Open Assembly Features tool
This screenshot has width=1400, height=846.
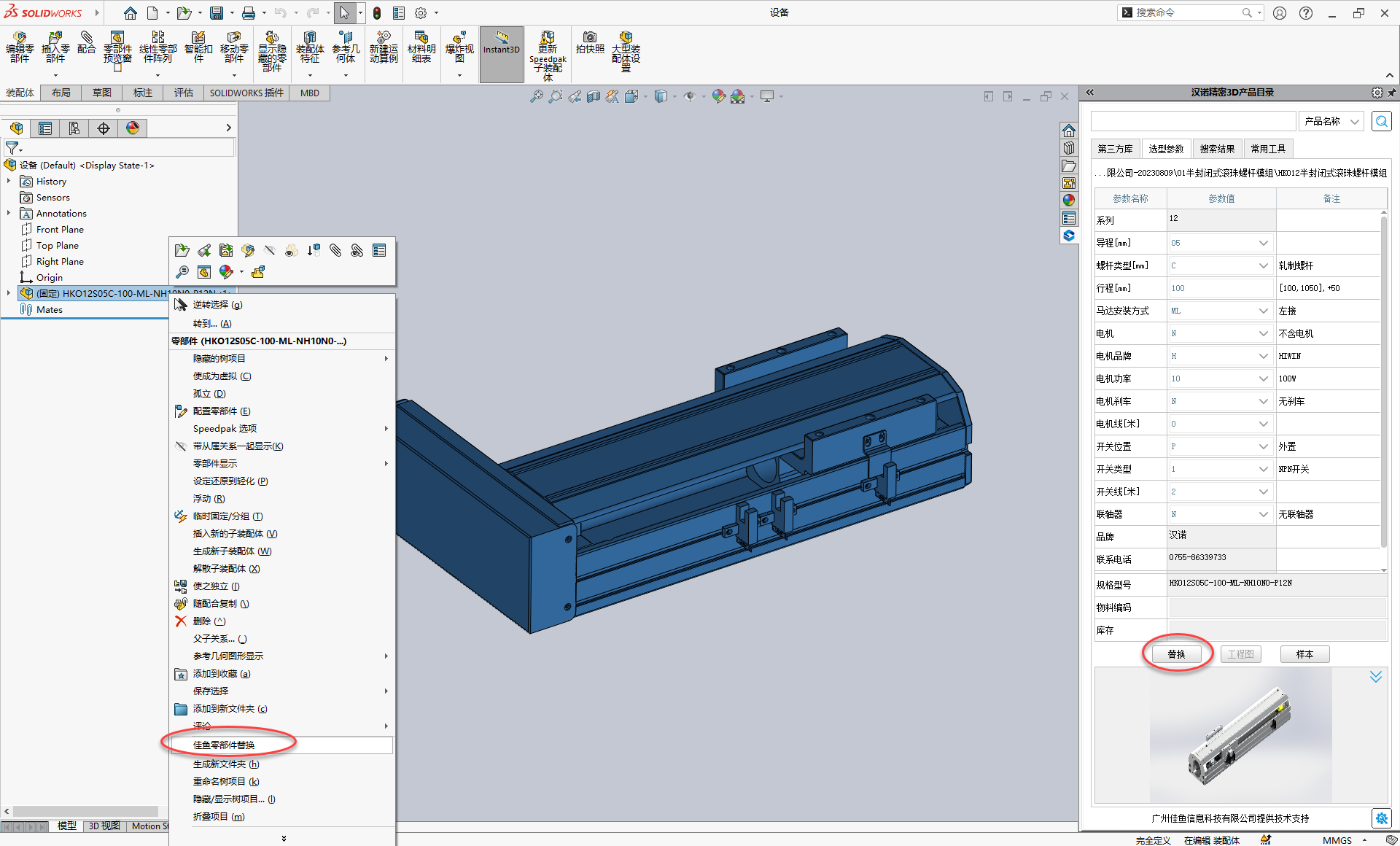tap(310, 47)
